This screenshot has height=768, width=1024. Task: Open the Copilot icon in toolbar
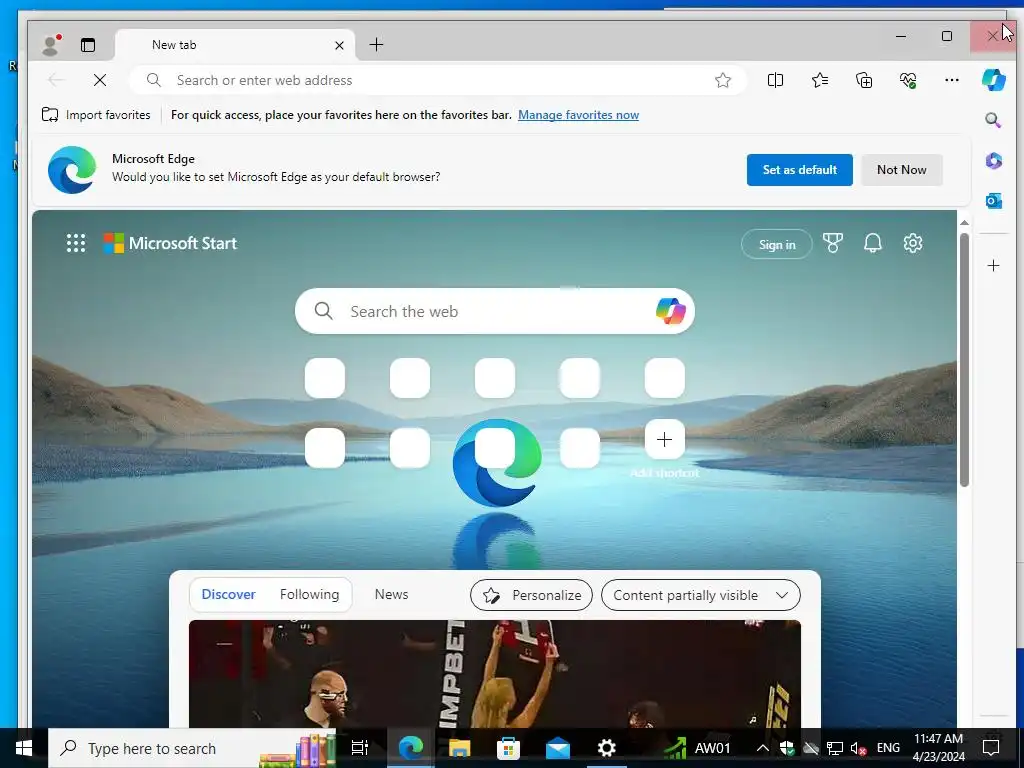993,80
